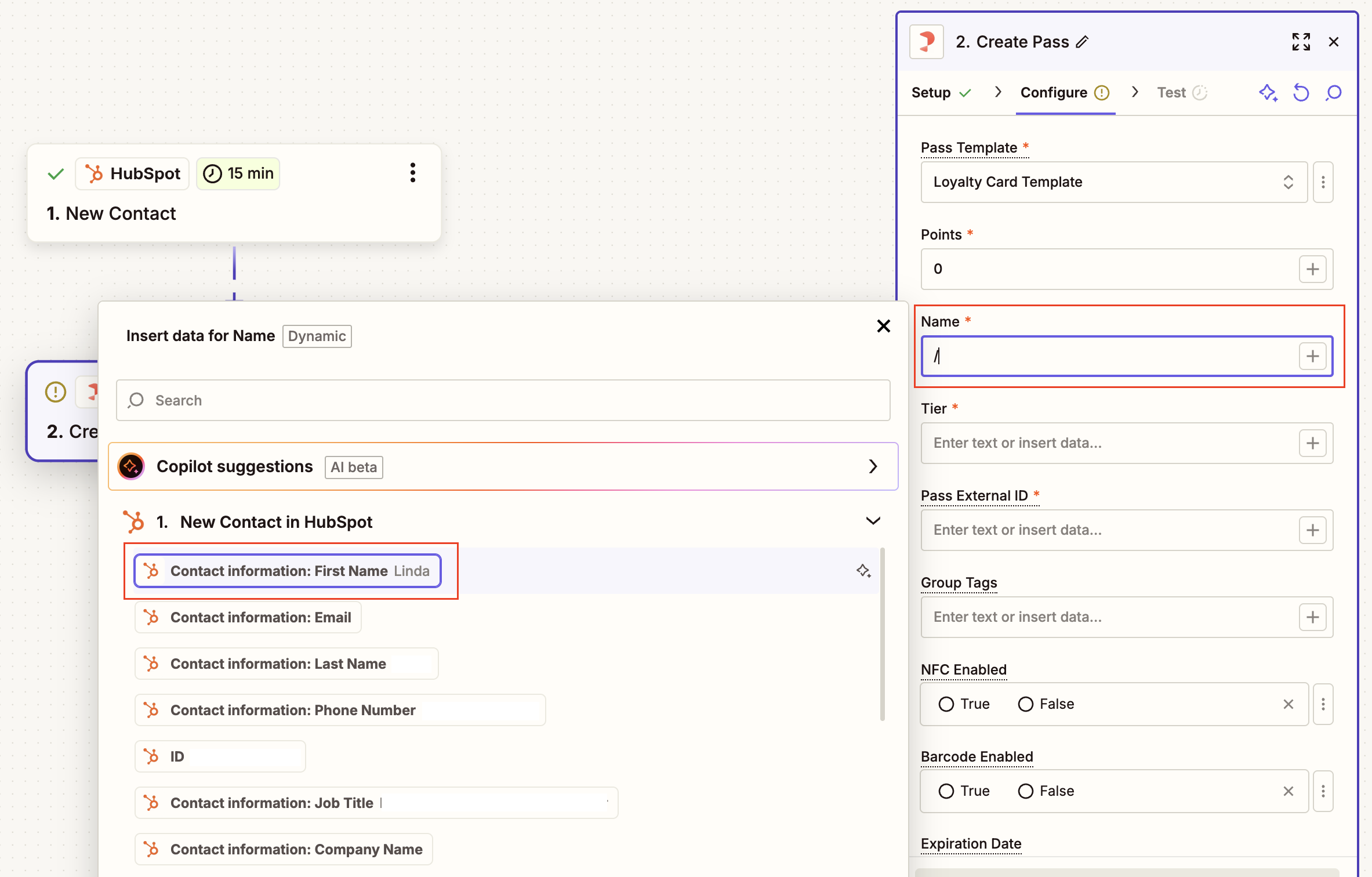The width and height of the screenshot is (1372, 877).
Task: Click plus button for Group Tags
Action: (1313, 617)
